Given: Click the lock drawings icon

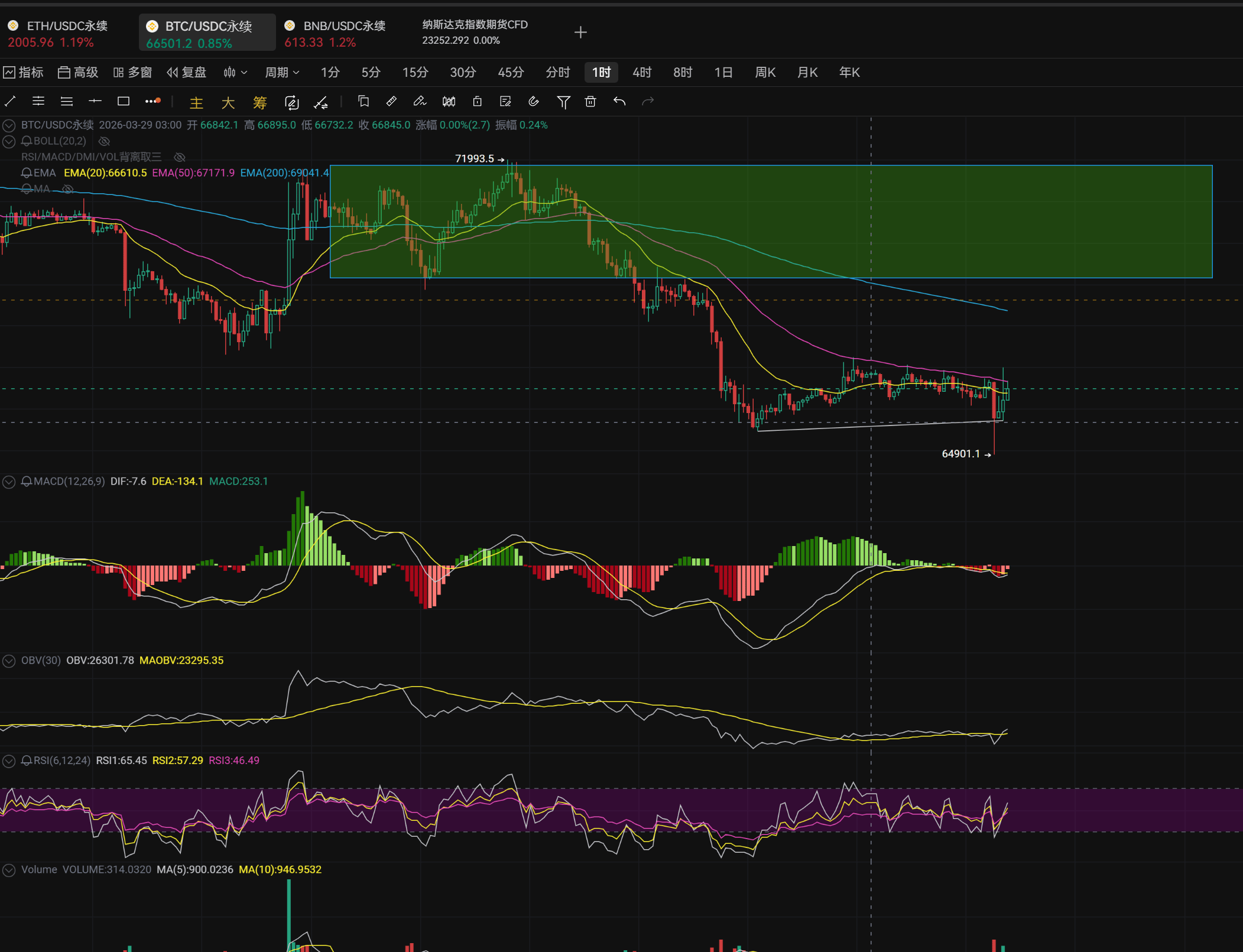Looking at the screenshot, I should [477, 102].
